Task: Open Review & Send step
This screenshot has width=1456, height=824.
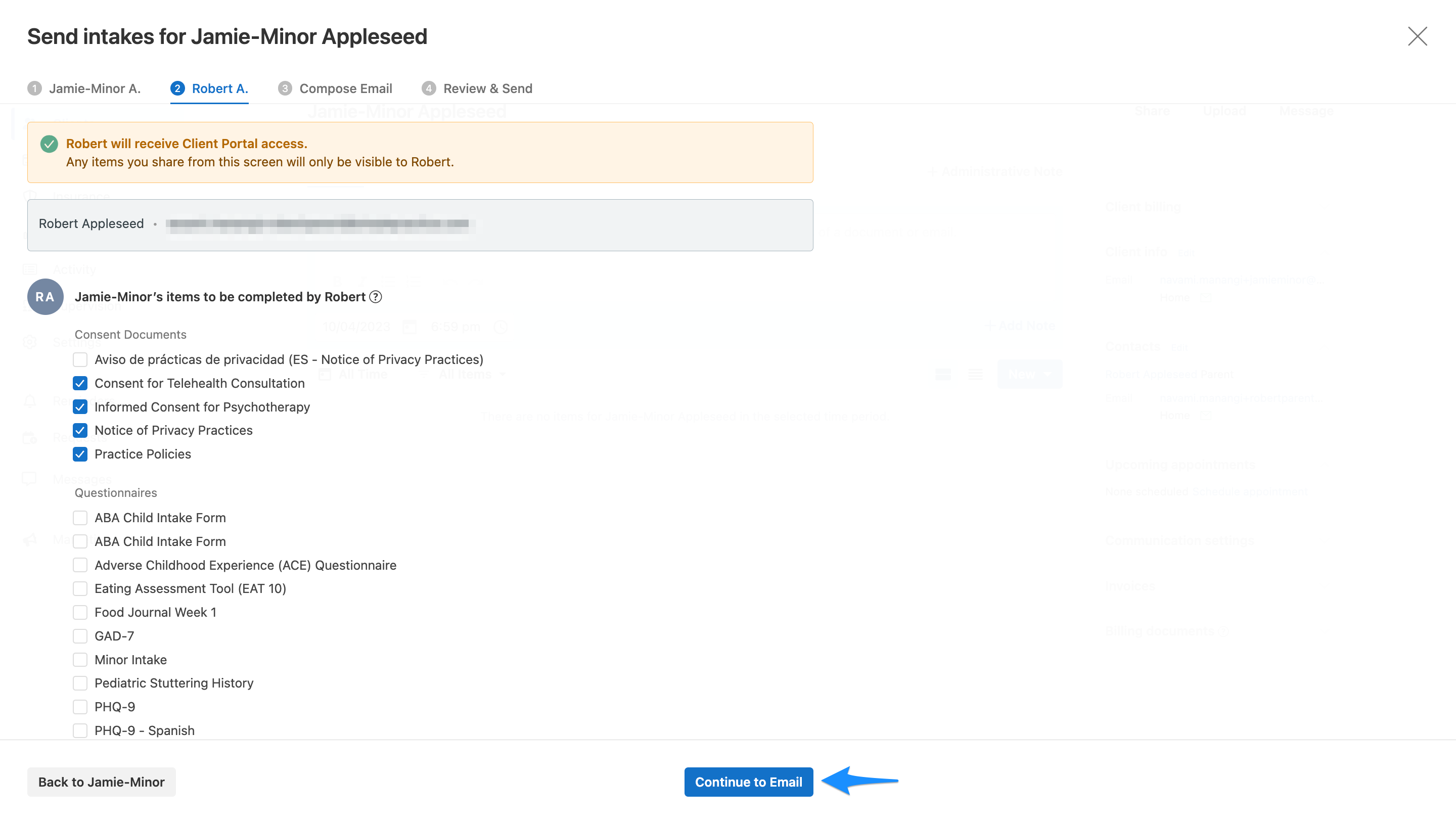Action: pyautogui.click(x=477, y=88)
